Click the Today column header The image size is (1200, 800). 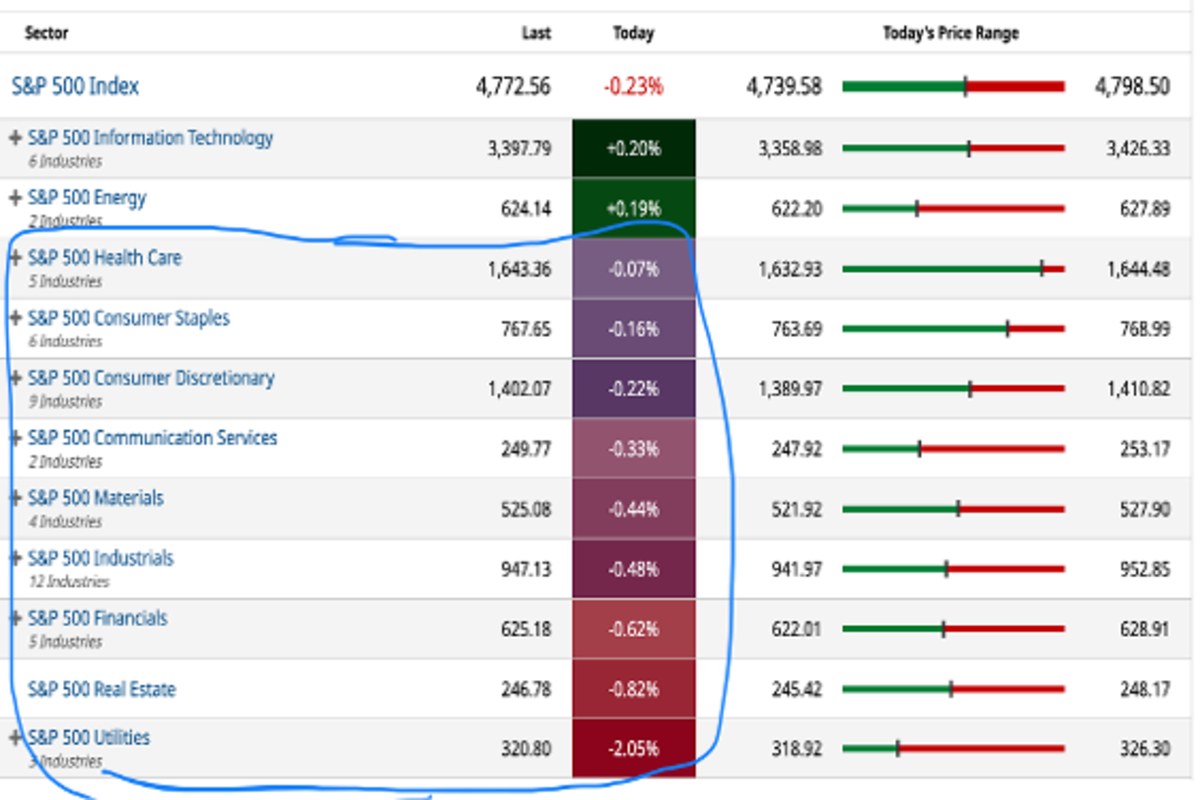[x=633, y=33]
